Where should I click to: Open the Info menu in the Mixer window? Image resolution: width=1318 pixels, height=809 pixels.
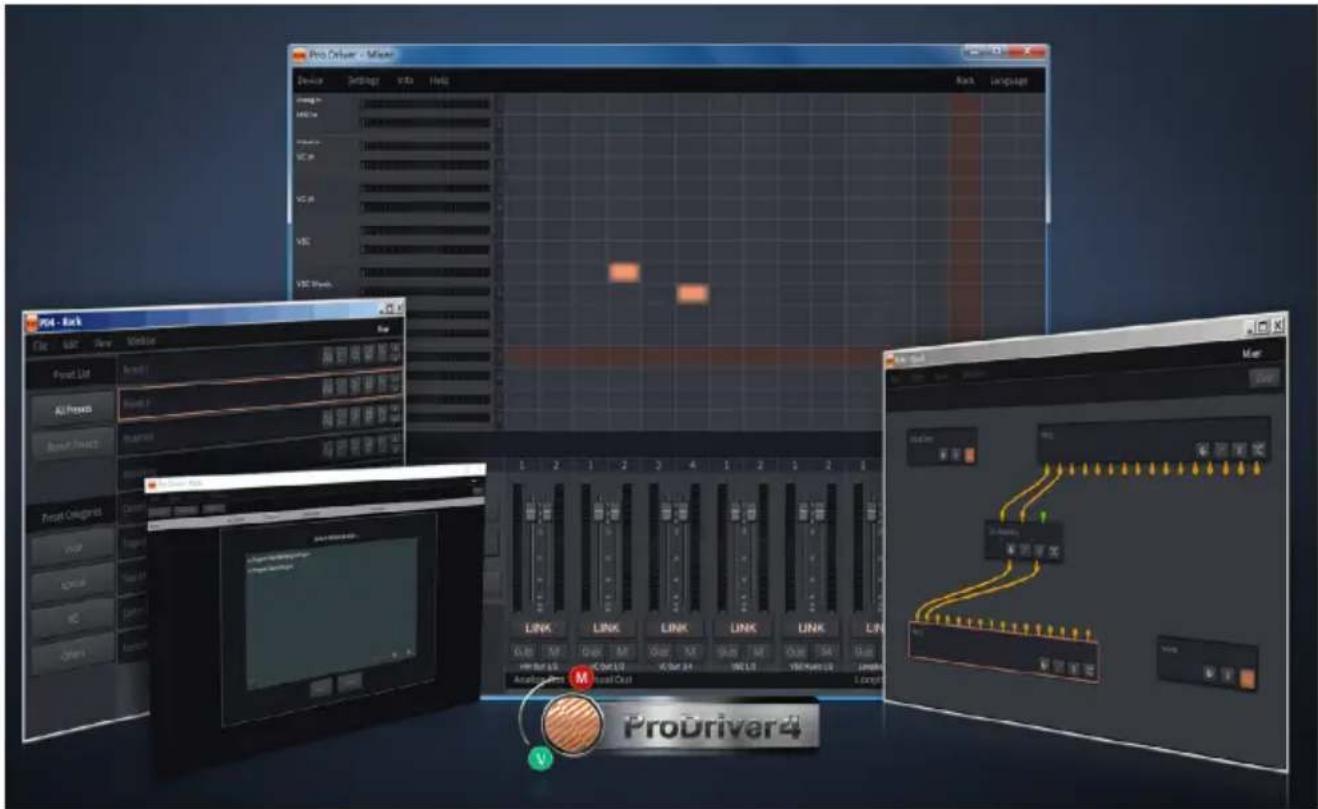pos(406,80)
